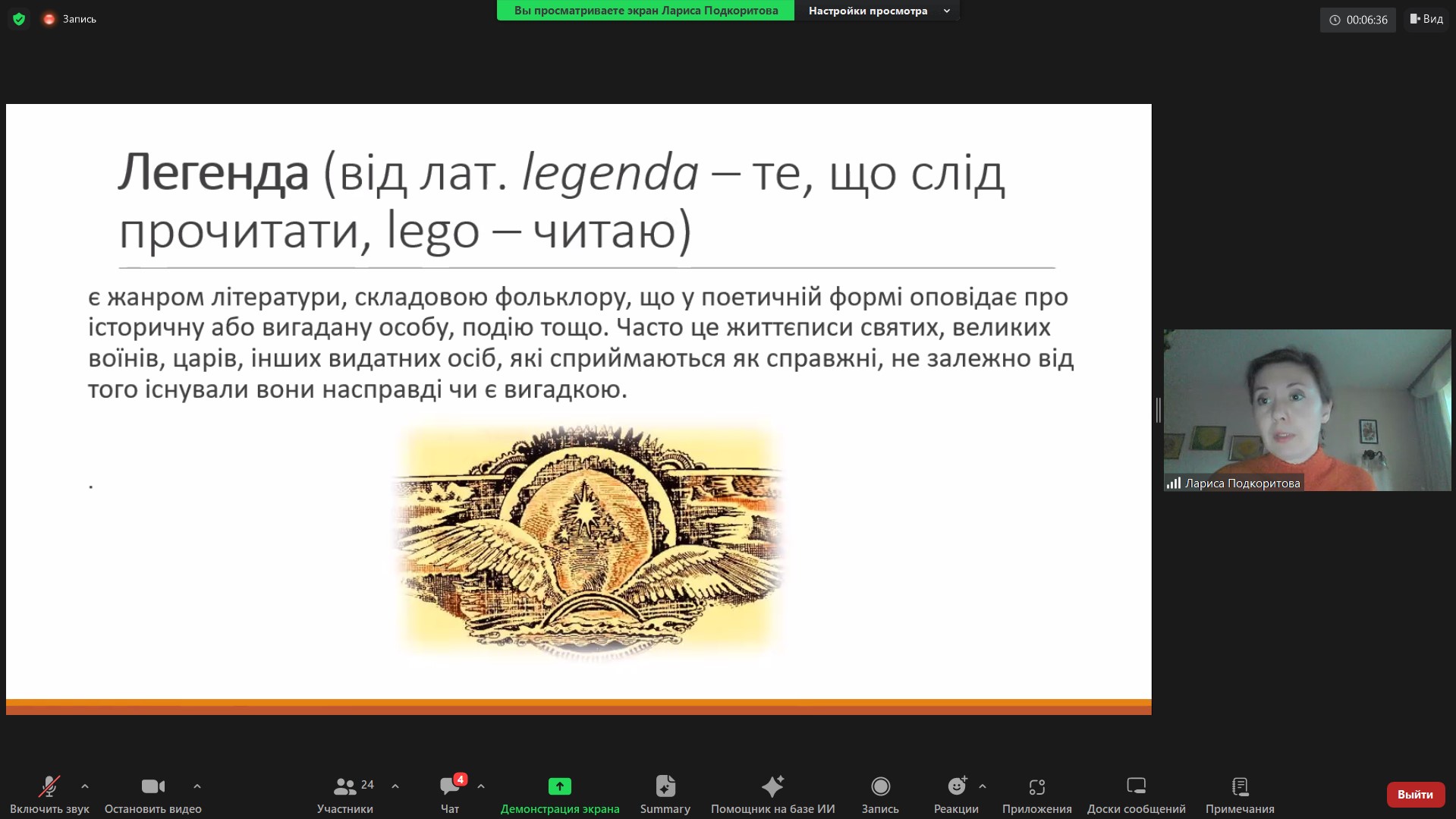Open the Примечания notes panel
This screenshot has height=819, width=1456.
tap(1240, 794)
